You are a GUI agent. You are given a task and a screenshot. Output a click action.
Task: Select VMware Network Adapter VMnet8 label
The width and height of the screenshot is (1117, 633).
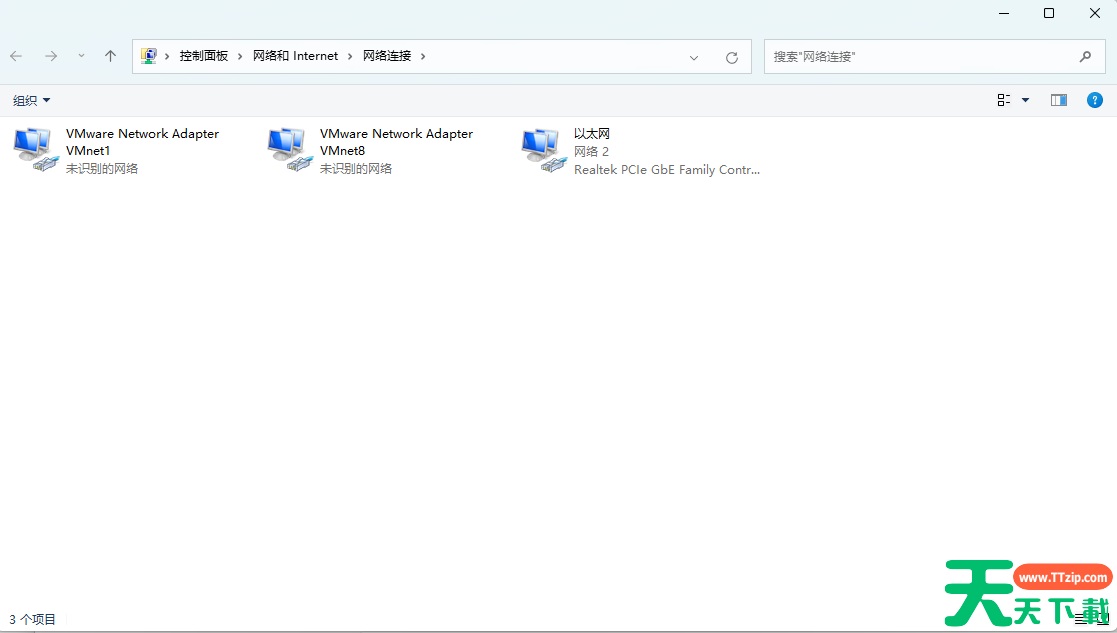coord(396,142)
